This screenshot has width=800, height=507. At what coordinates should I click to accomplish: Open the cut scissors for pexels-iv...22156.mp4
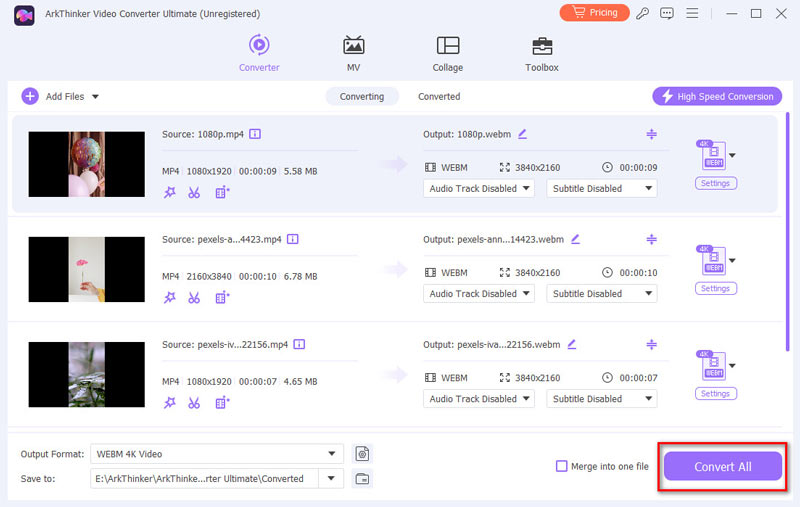pyautogui.click(x=194, y=402)
